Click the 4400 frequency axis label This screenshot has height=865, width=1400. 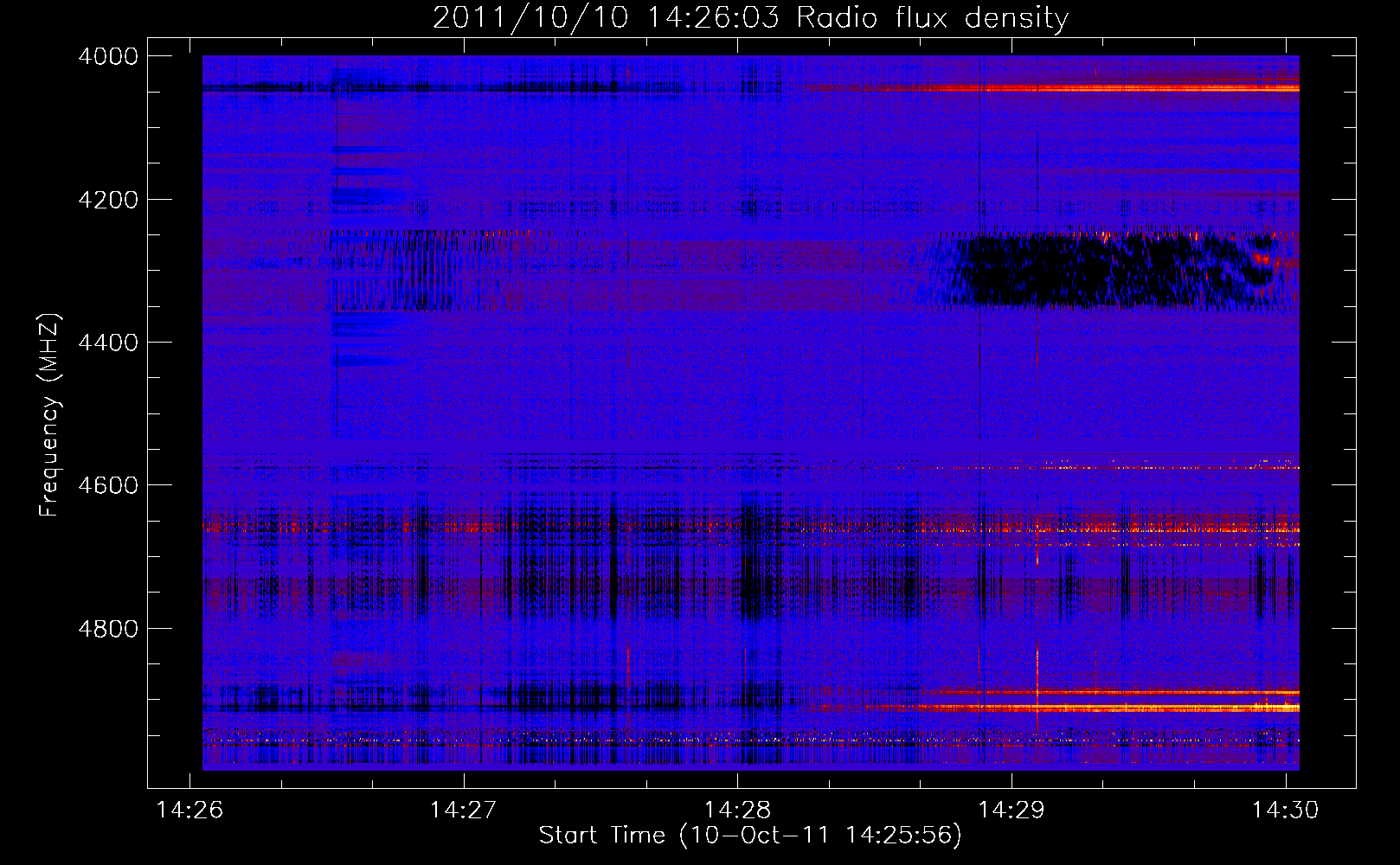click(108, 343)
